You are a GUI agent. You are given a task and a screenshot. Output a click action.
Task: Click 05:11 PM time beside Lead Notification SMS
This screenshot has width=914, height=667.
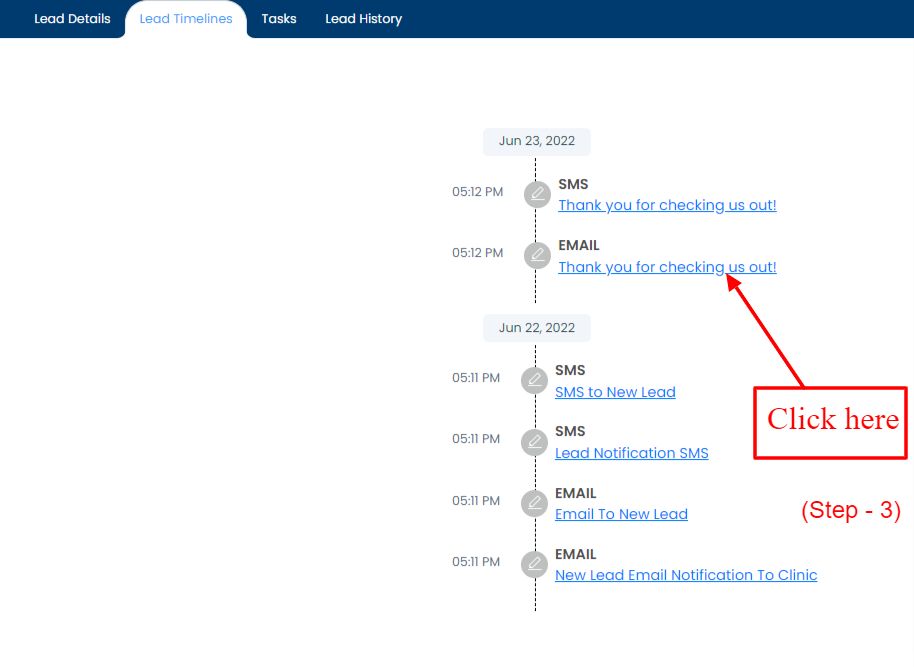476,438
